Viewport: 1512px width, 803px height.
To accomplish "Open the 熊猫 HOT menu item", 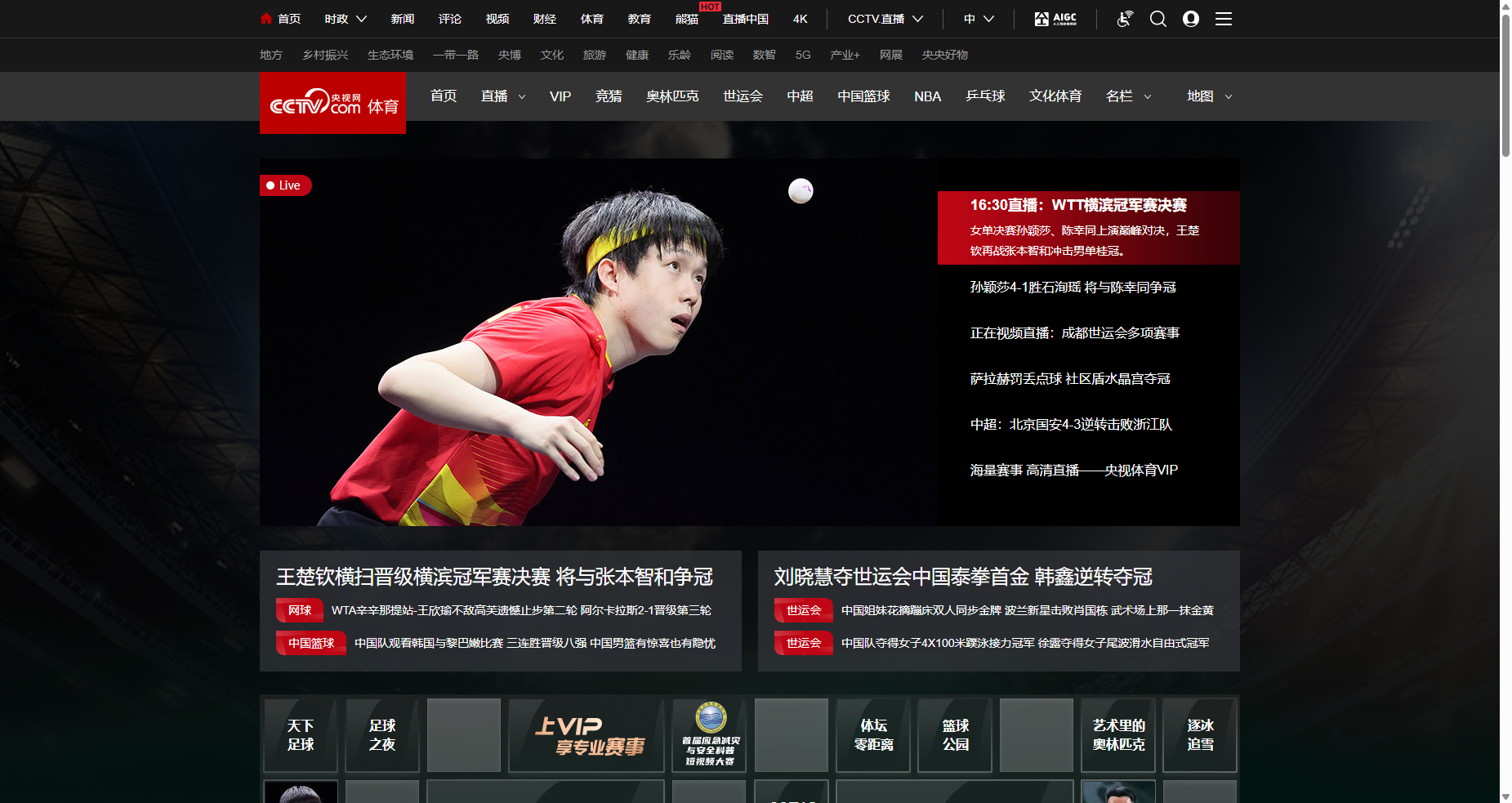I will point(687,19).
